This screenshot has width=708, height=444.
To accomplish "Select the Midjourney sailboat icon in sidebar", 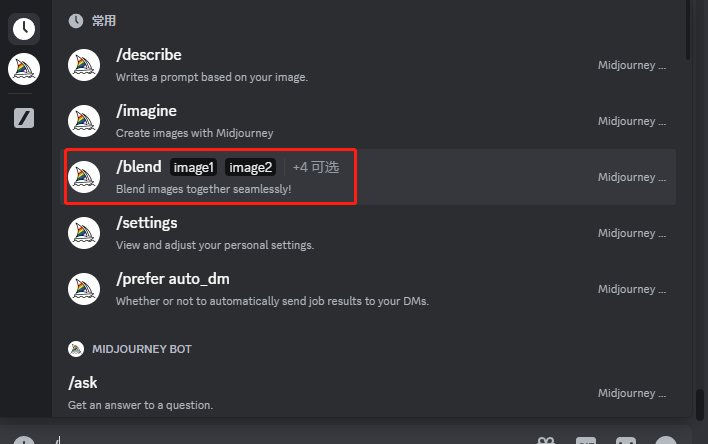I will point(24,69).
